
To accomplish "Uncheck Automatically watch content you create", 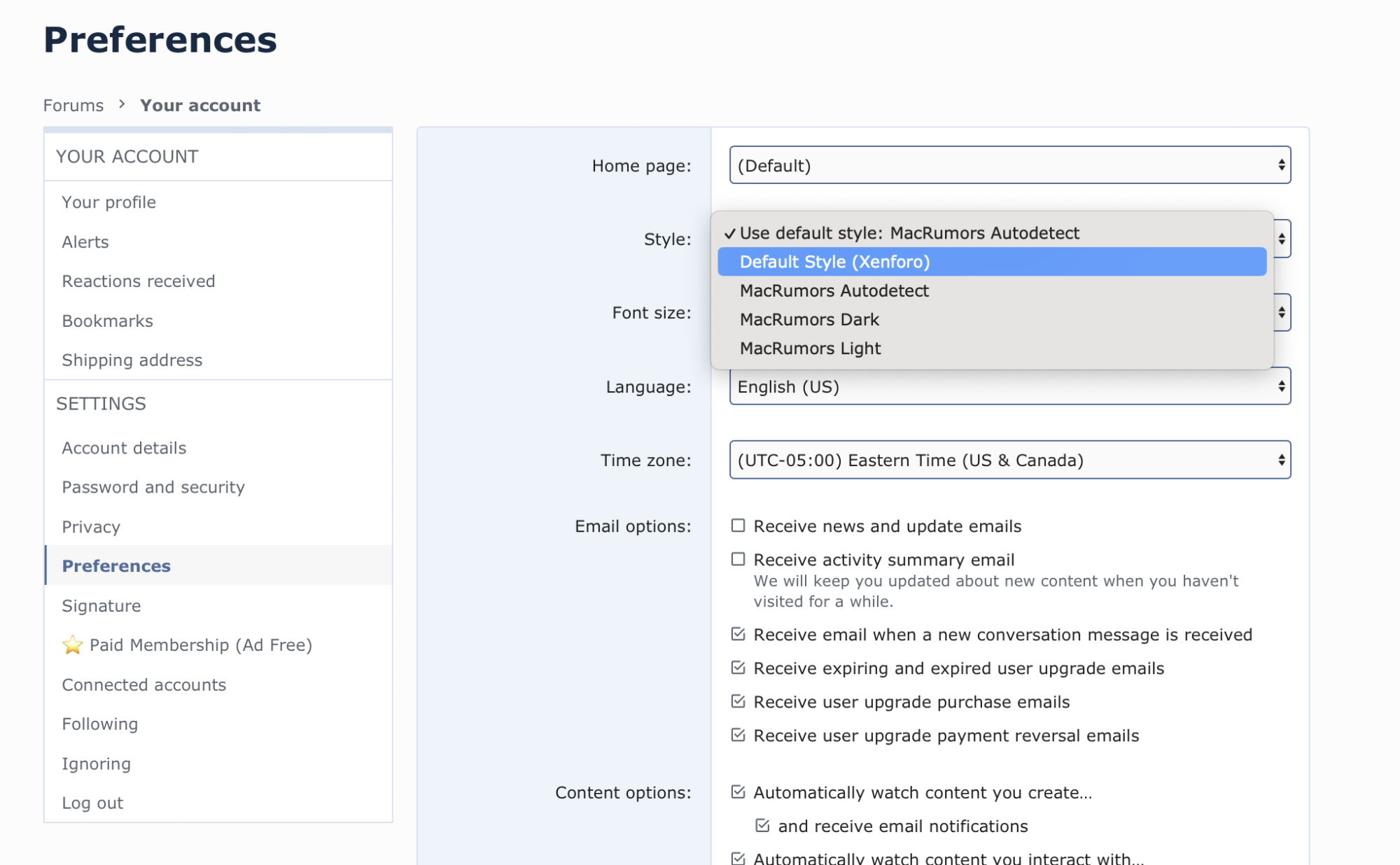I will pos(738,792).
